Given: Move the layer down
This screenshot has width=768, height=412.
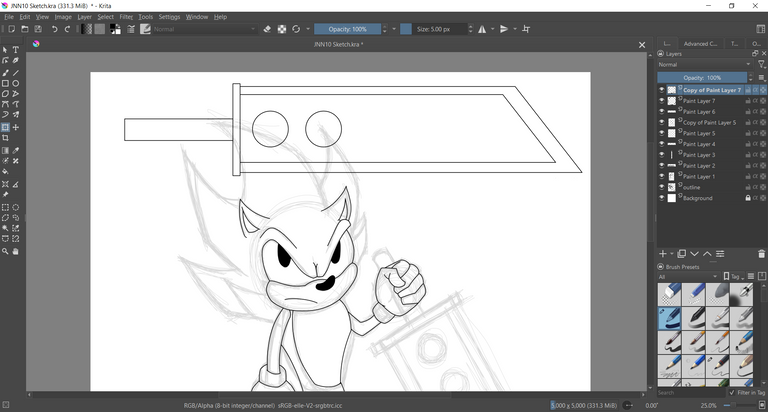Looking at the screenshot, I should pyautogui.click(x=695, y=254).
